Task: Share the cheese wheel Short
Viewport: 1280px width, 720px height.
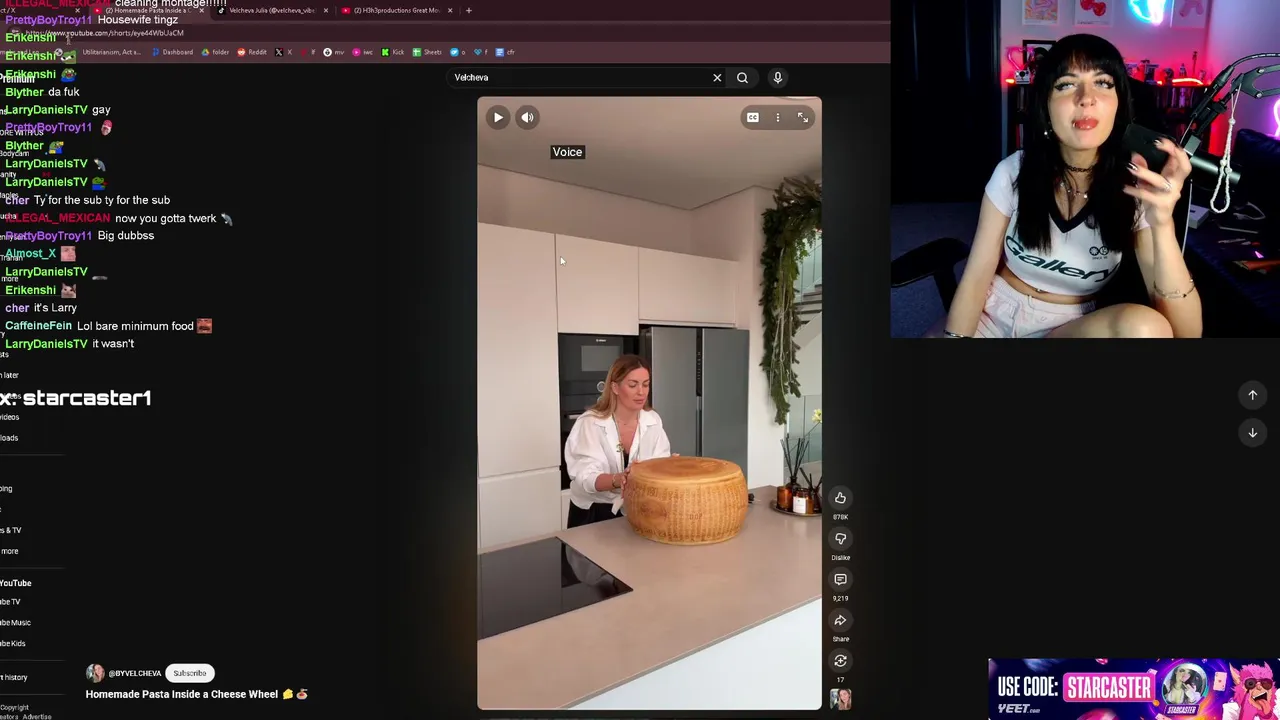Action: pyautogui.click(x=840, y=620)
